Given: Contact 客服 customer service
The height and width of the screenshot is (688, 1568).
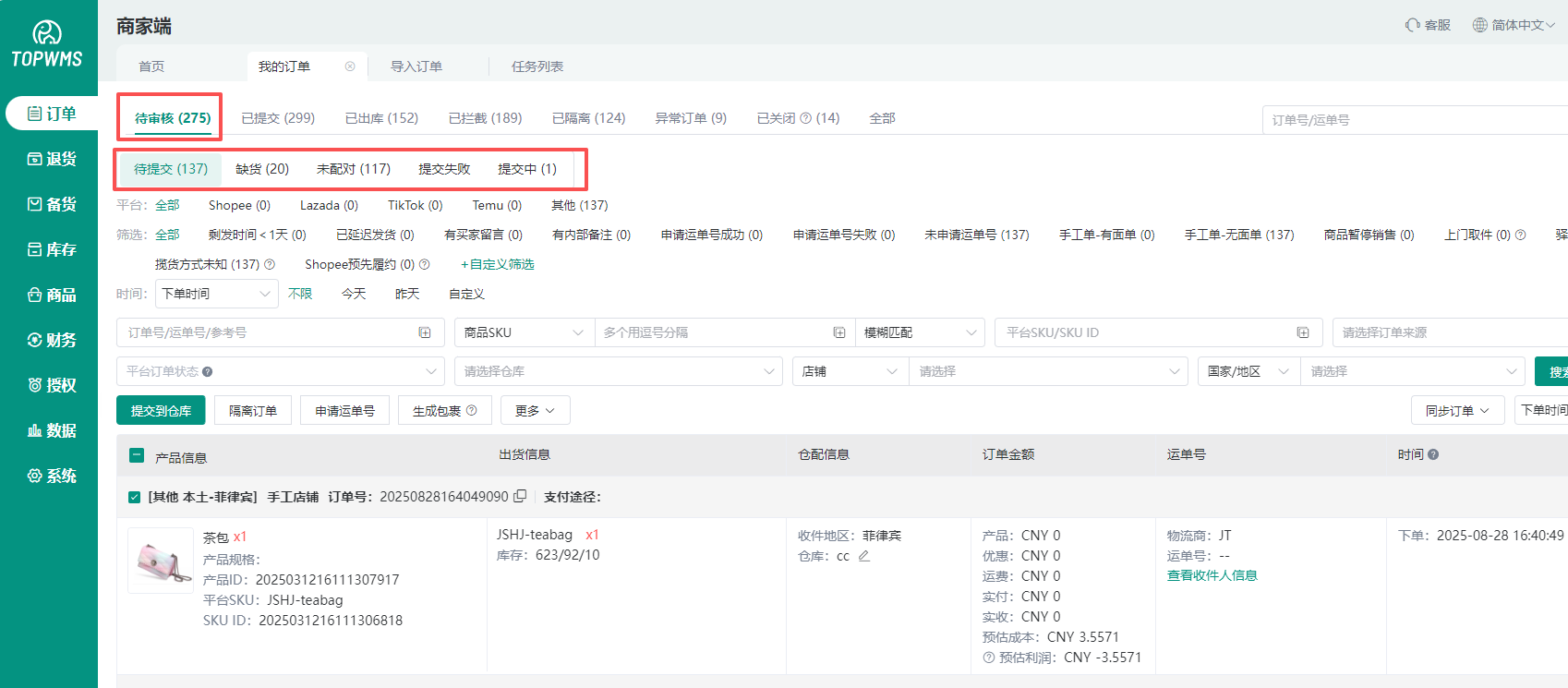Looking at the screenshot, I should point(1428,25).
